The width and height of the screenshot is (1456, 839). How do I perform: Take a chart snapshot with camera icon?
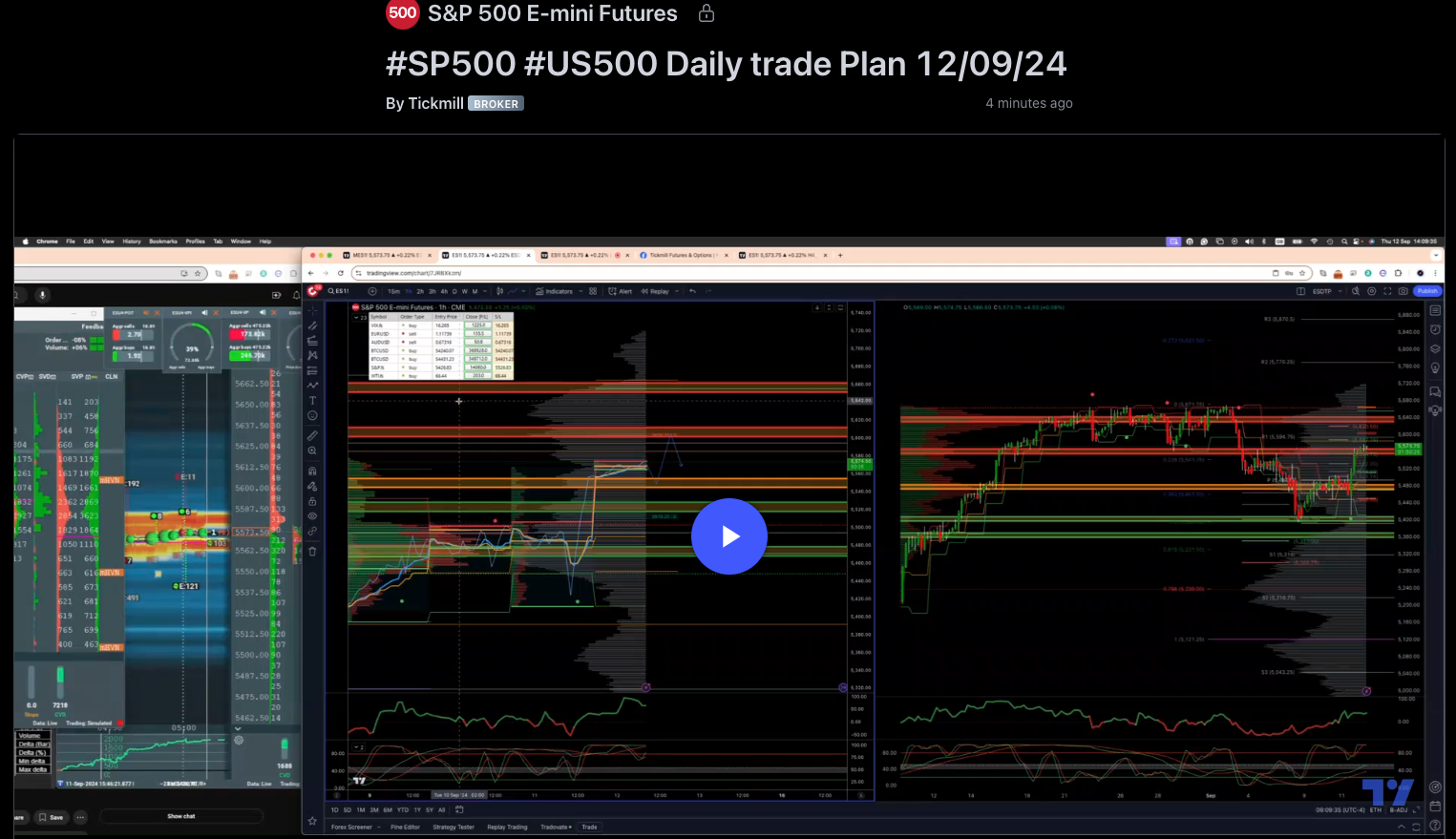pyautogui.click(x=1403, y=291)
